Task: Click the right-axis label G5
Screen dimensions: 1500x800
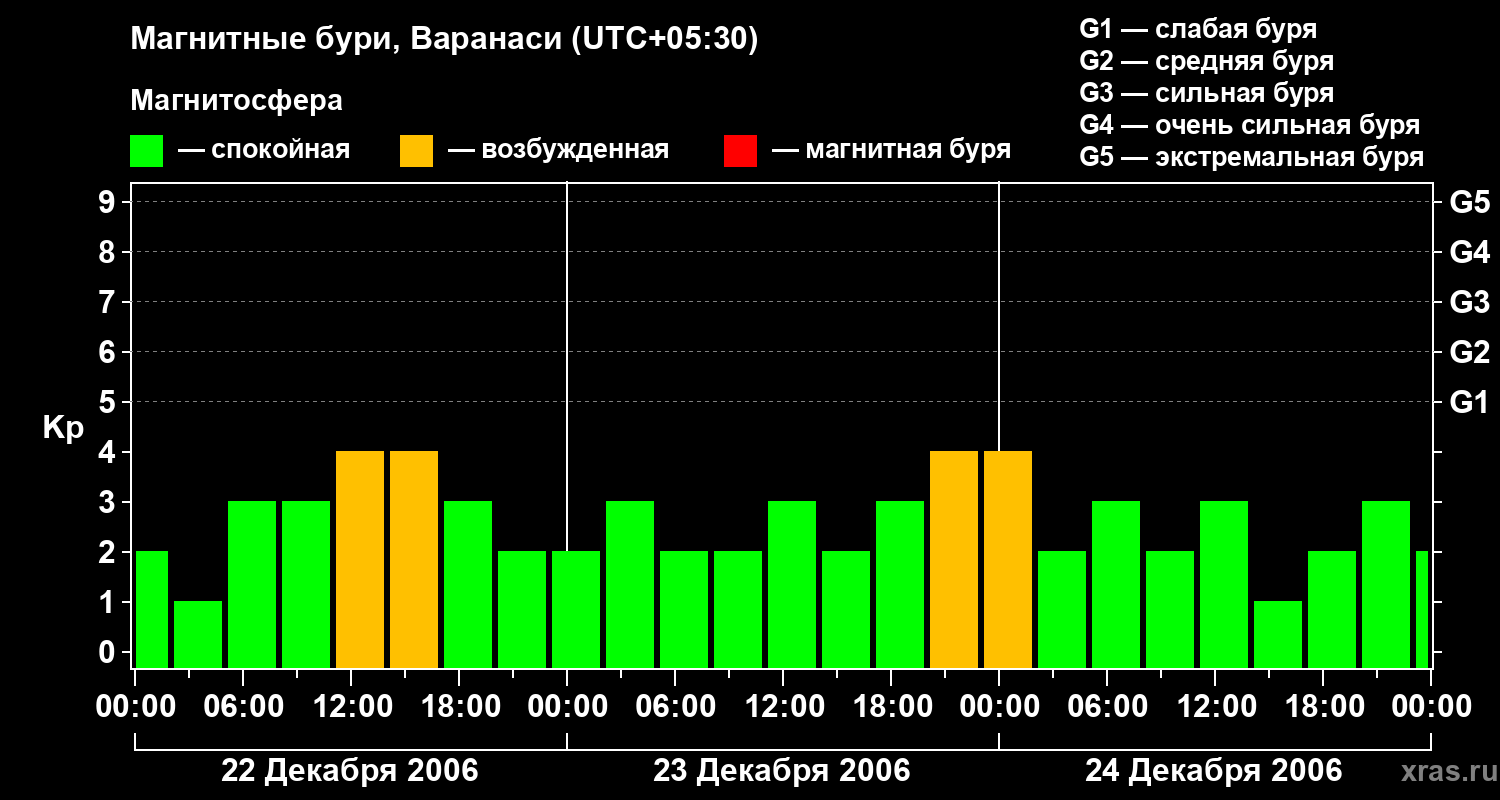Action: [1469, 202]
